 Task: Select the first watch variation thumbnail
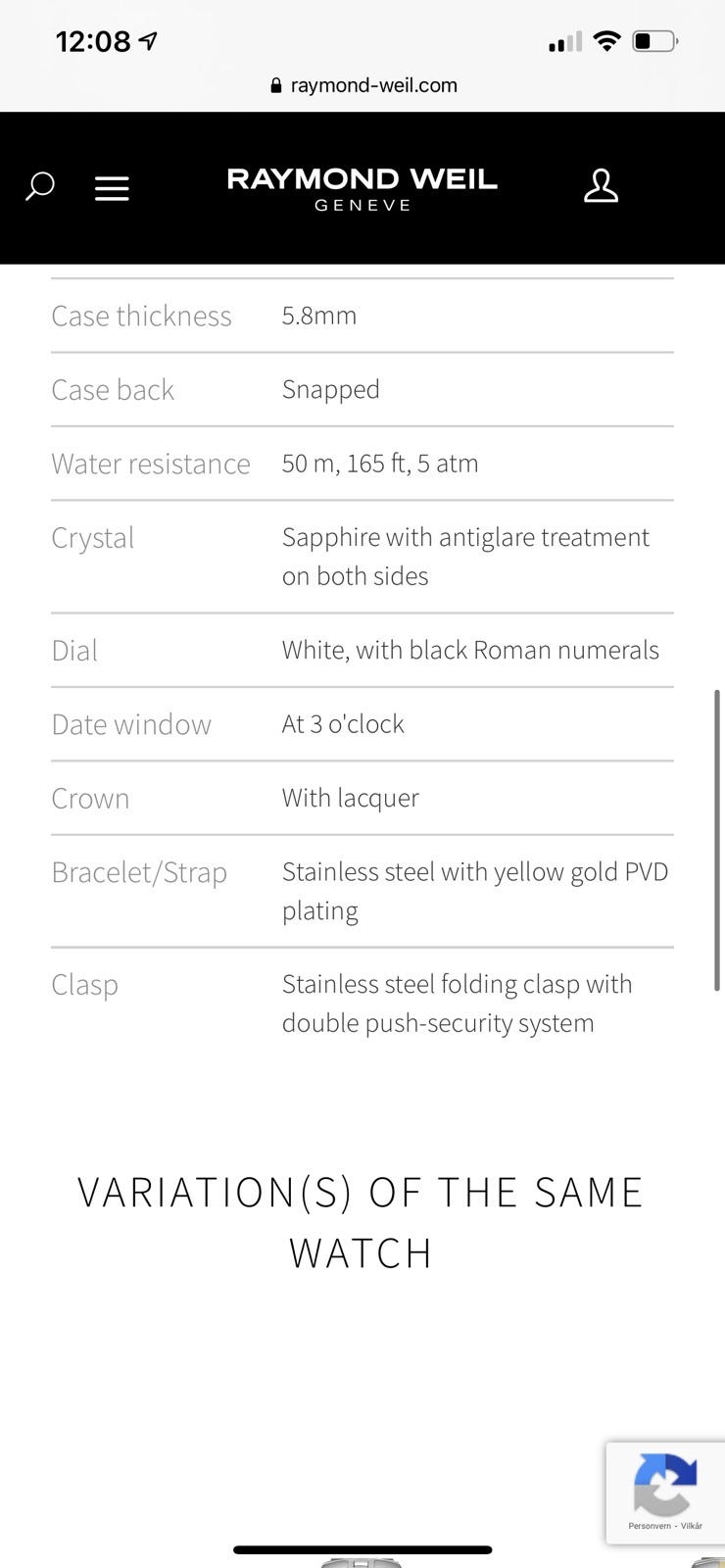pos(361,1561)
